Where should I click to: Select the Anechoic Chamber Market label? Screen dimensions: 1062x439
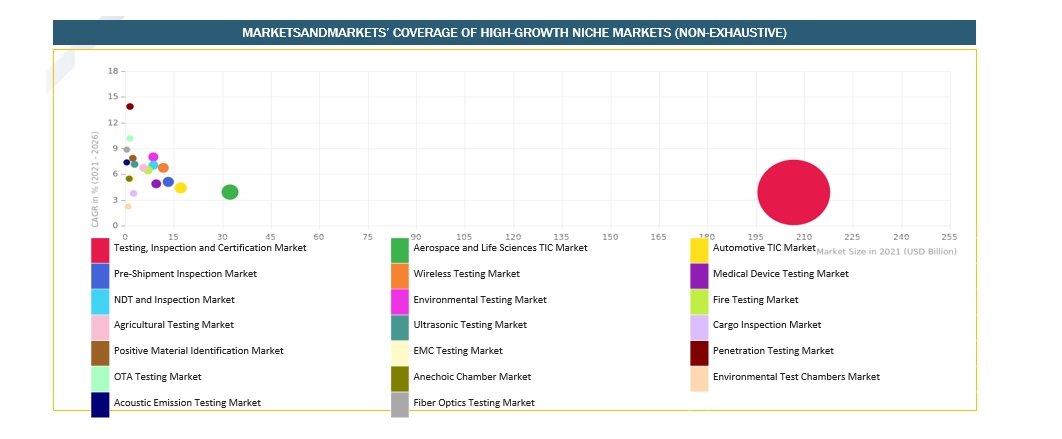472,377
